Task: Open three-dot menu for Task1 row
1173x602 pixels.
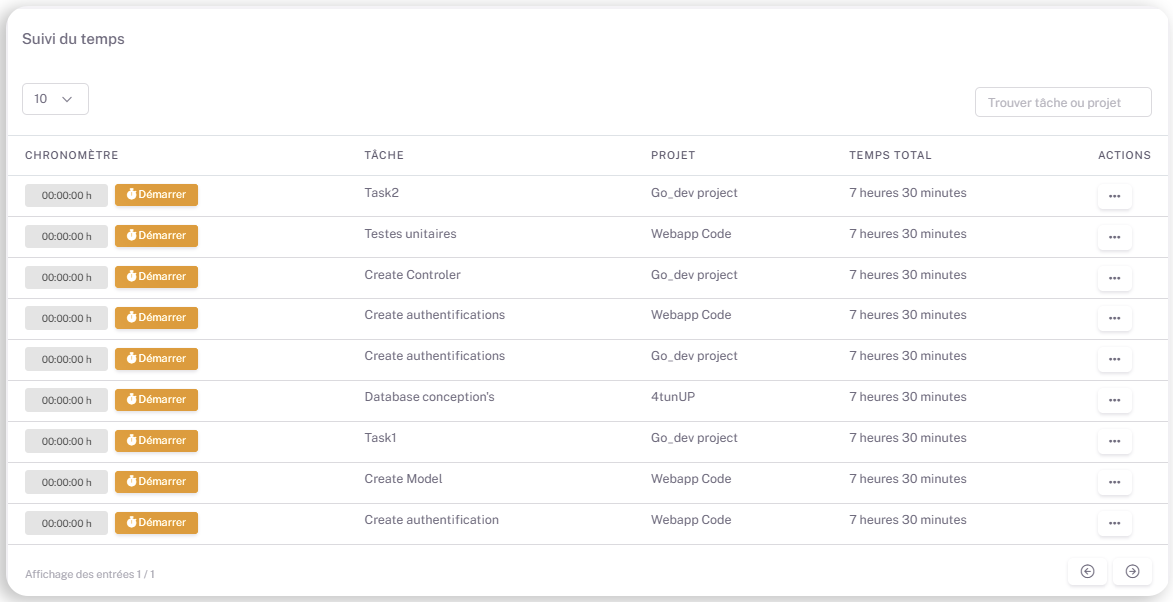Action: pos(1114,442)
